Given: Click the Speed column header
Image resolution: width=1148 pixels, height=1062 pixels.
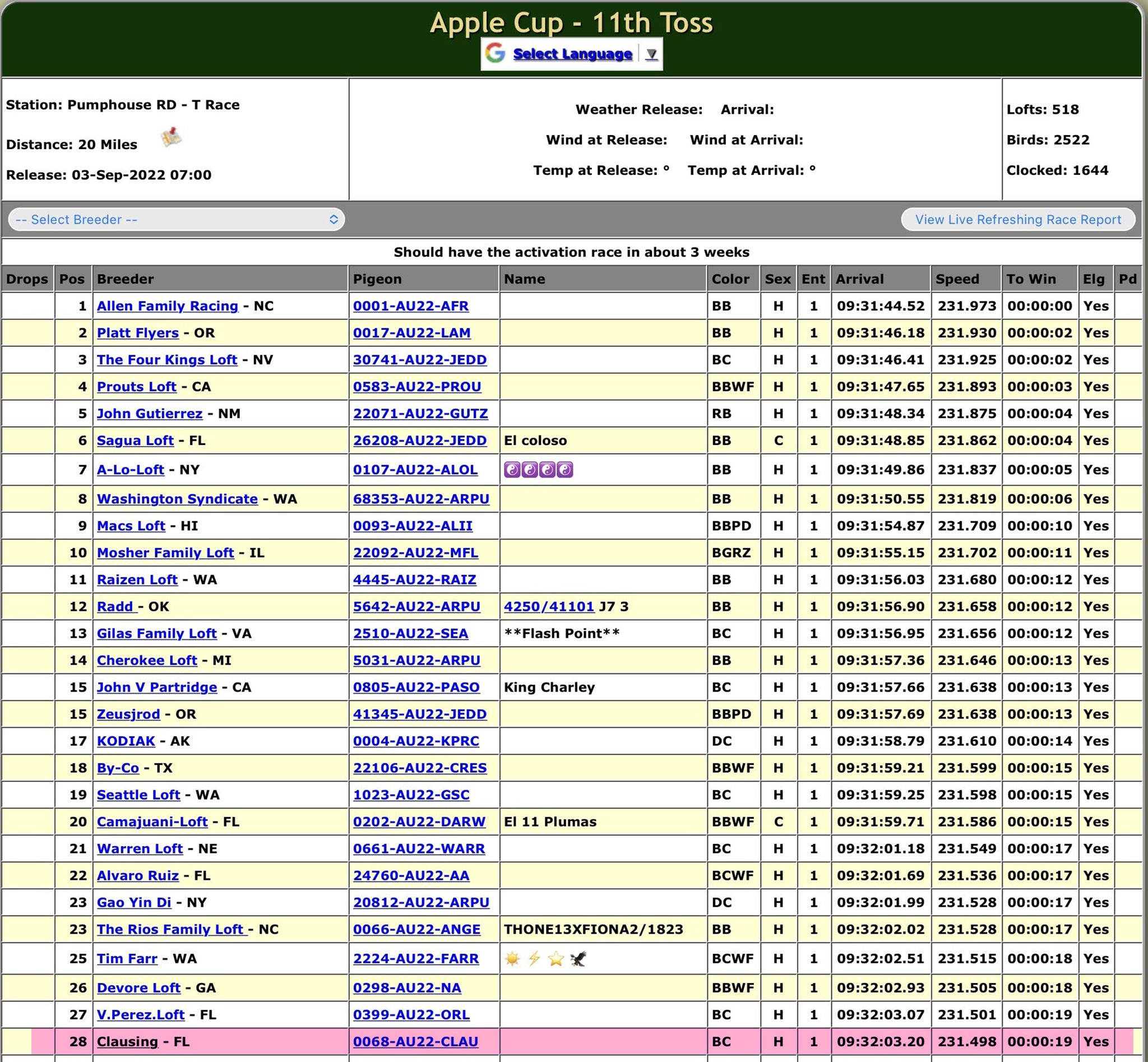Looking at the screenshot, I should point(957,279).
